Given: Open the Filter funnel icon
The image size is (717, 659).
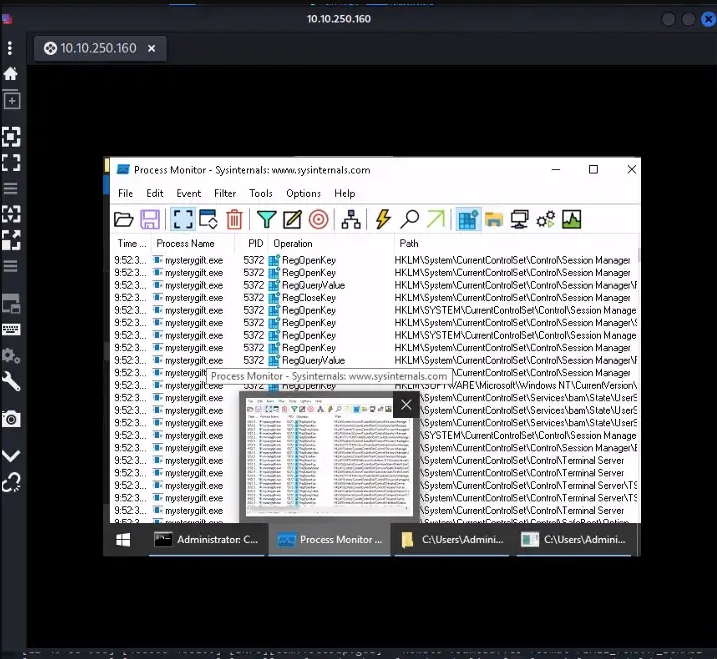Looking at the screenshot, I should point(267,220).
